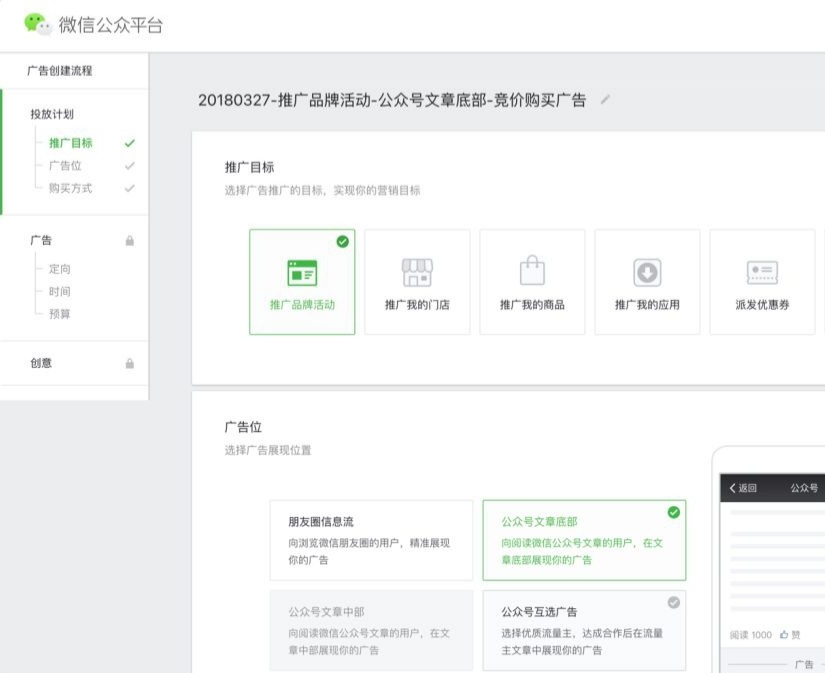Click the campaign title 20180327-推广品牌活动
The width and height of the screenshot is (825, 673).
point(392,100)
